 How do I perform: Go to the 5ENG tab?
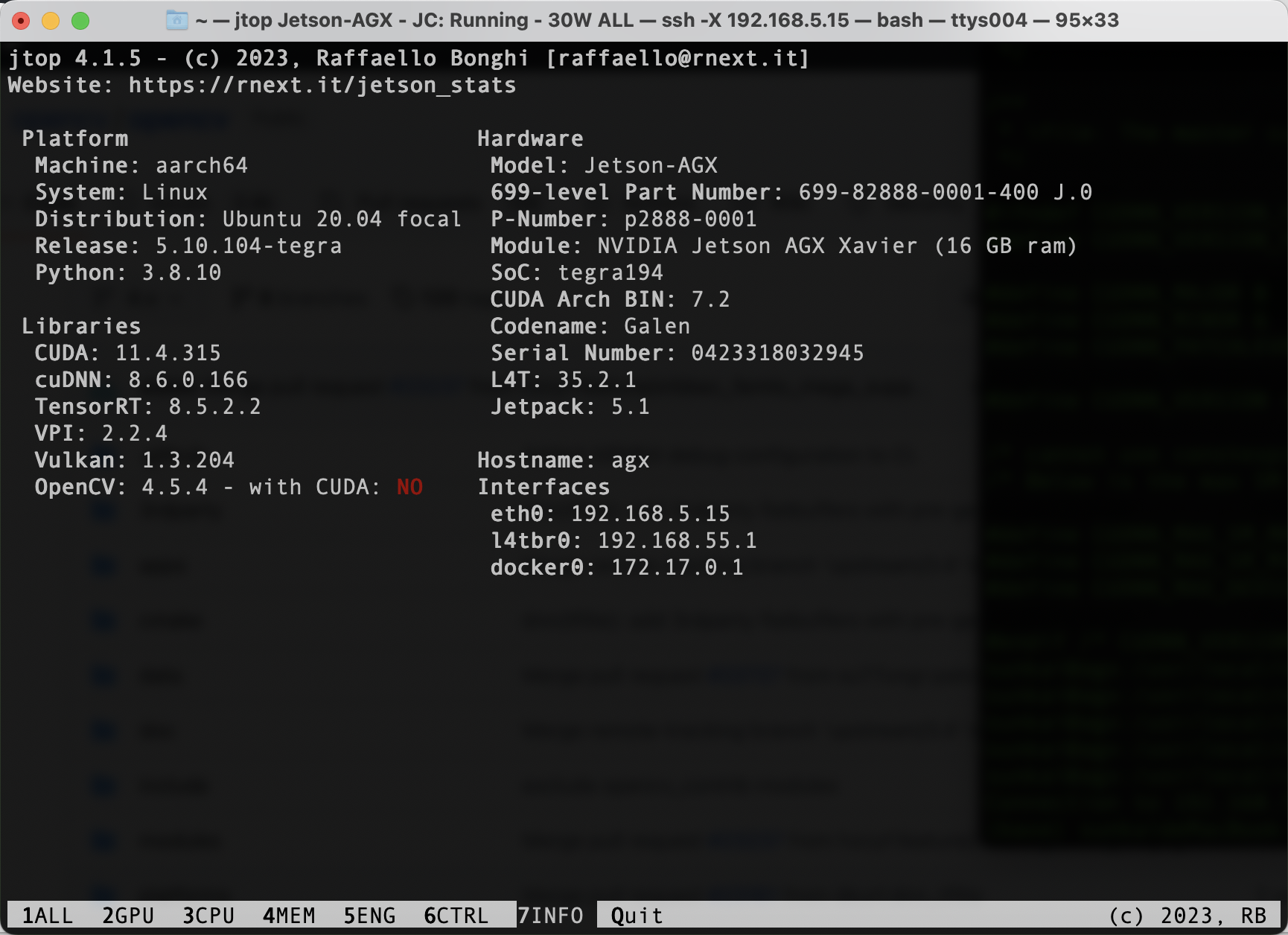369,915
